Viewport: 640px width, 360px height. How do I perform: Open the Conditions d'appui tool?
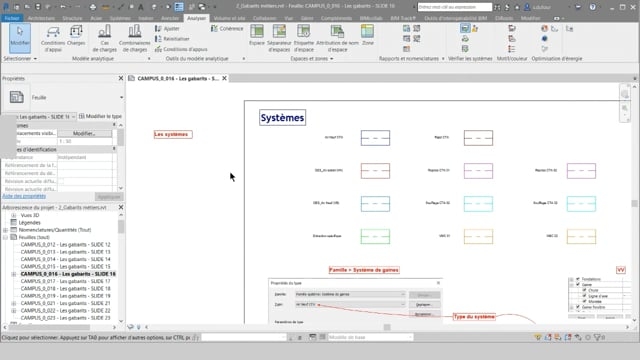[53, 39]
